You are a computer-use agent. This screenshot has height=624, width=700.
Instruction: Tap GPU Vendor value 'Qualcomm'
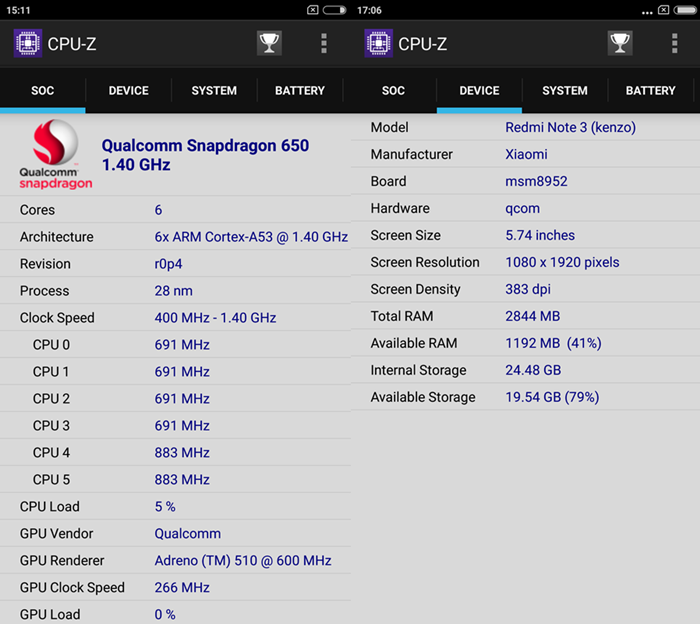(x=188, y=533)
